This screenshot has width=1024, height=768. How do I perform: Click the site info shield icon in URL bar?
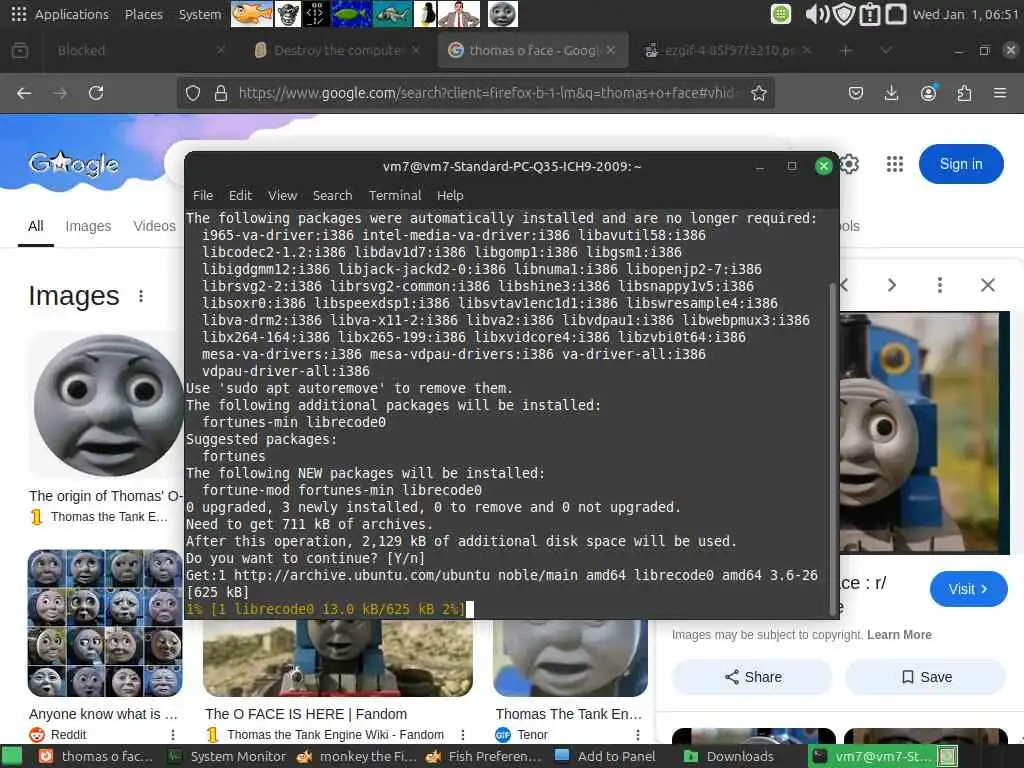193,93
